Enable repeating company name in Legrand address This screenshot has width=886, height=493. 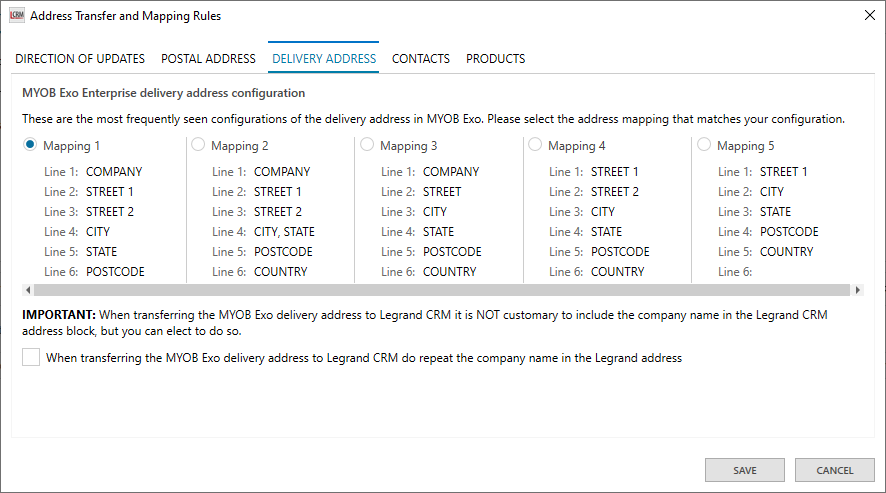tap(31, 357)
